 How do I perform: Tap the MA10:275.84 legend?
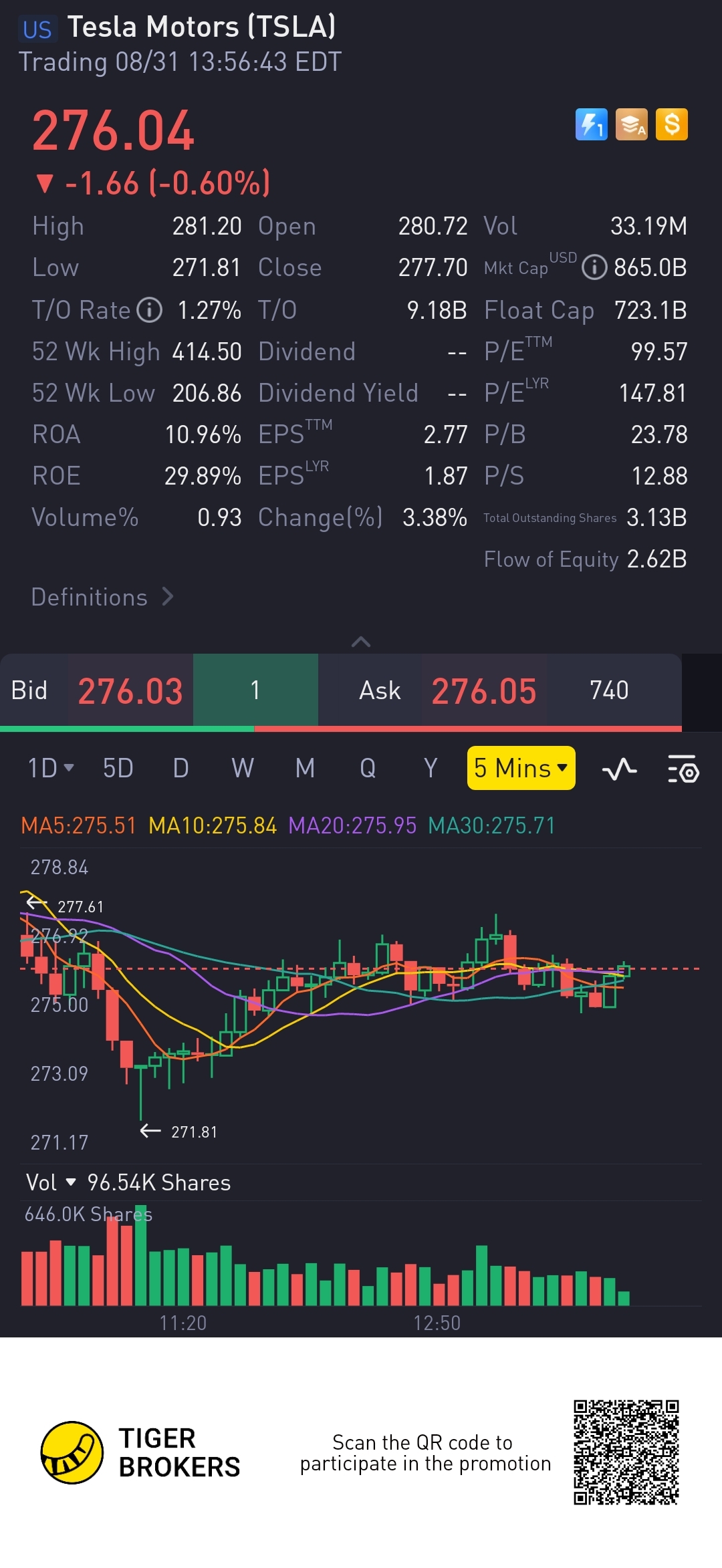213,825
